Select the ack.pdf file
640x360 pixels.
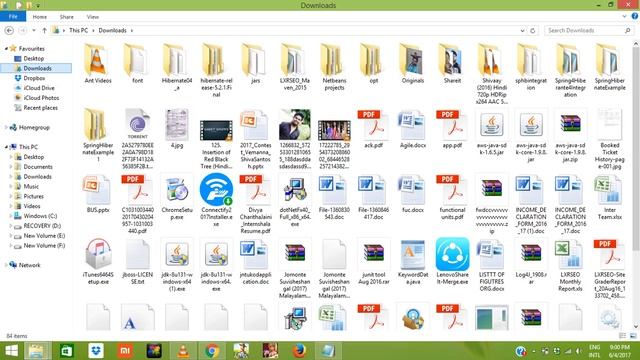pos(373,128)
